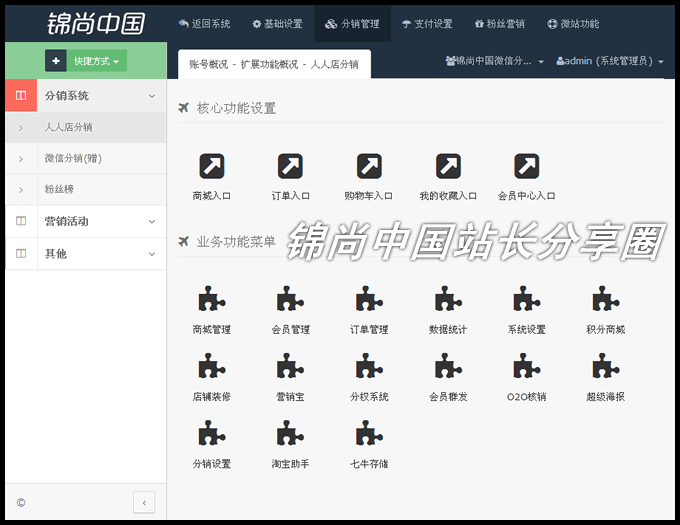Expand the 其他 section chevron
This screenshot has height=525, width=680.
pos(152,254)
